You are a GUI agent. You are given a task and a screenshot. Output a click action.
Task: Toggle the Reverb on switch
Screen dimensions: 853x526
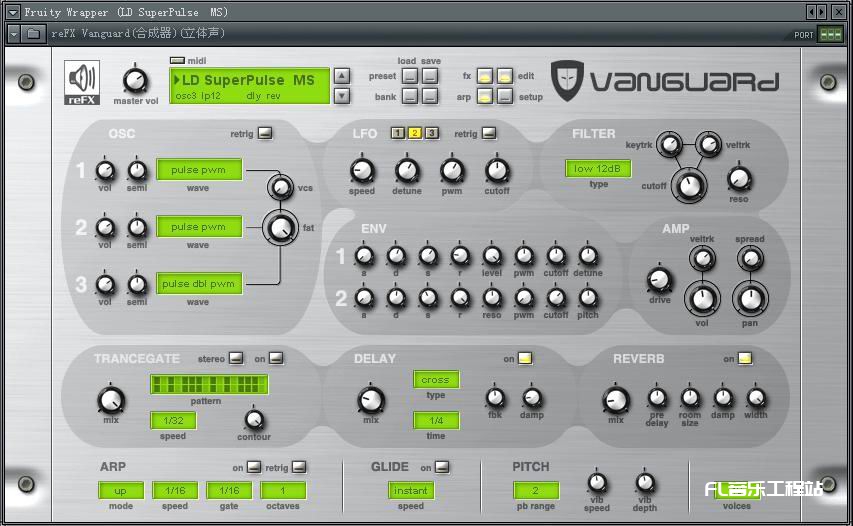click(x=745, y=358)
